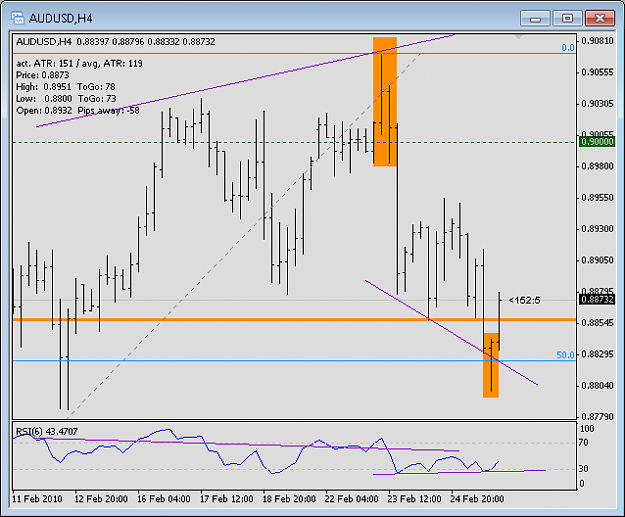Click the 22 Feb 04:00 time label
Screen dimensions: 625x517
(352, 499)
